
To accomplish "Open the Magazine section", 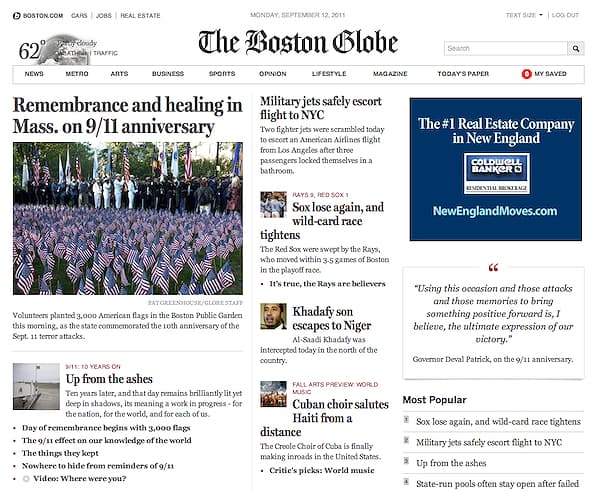I will coord(390,74).
